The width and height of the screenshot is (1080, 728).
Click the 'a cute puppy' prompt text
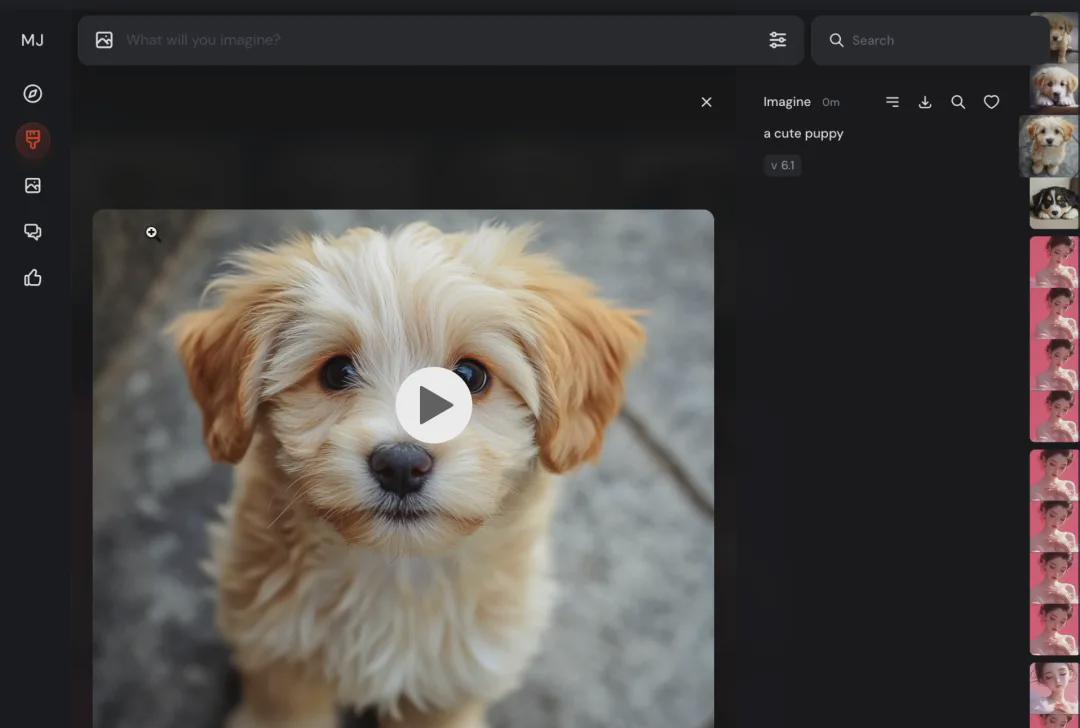(x=803, y=134)
